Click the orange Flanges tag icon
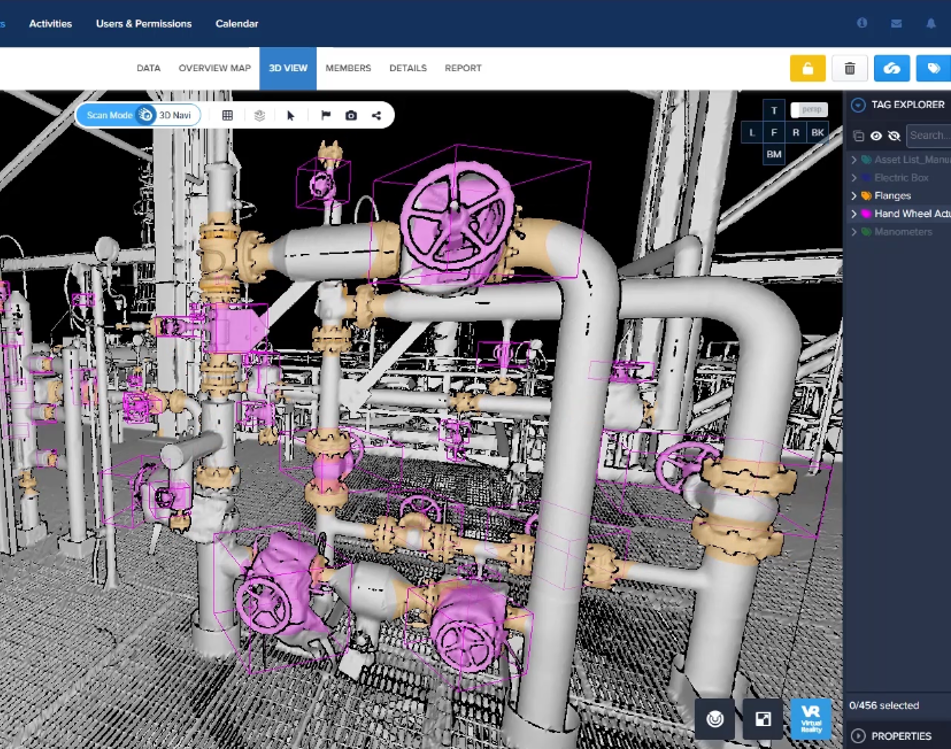951x749 pixels. 867,196
